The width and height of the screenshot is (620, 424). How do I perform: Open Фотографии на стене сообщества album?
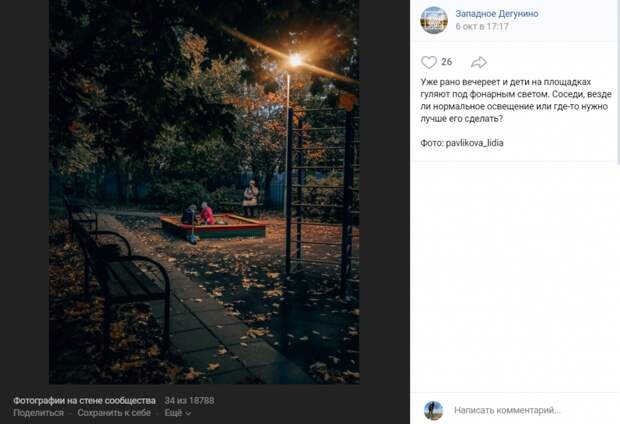pyautogui.click(x=84, y=400)
